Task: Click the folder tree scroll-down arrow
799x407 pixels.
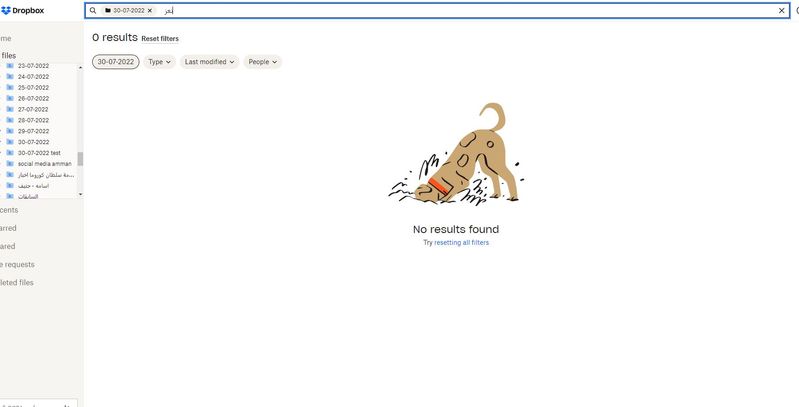Action: coord(80,195)
